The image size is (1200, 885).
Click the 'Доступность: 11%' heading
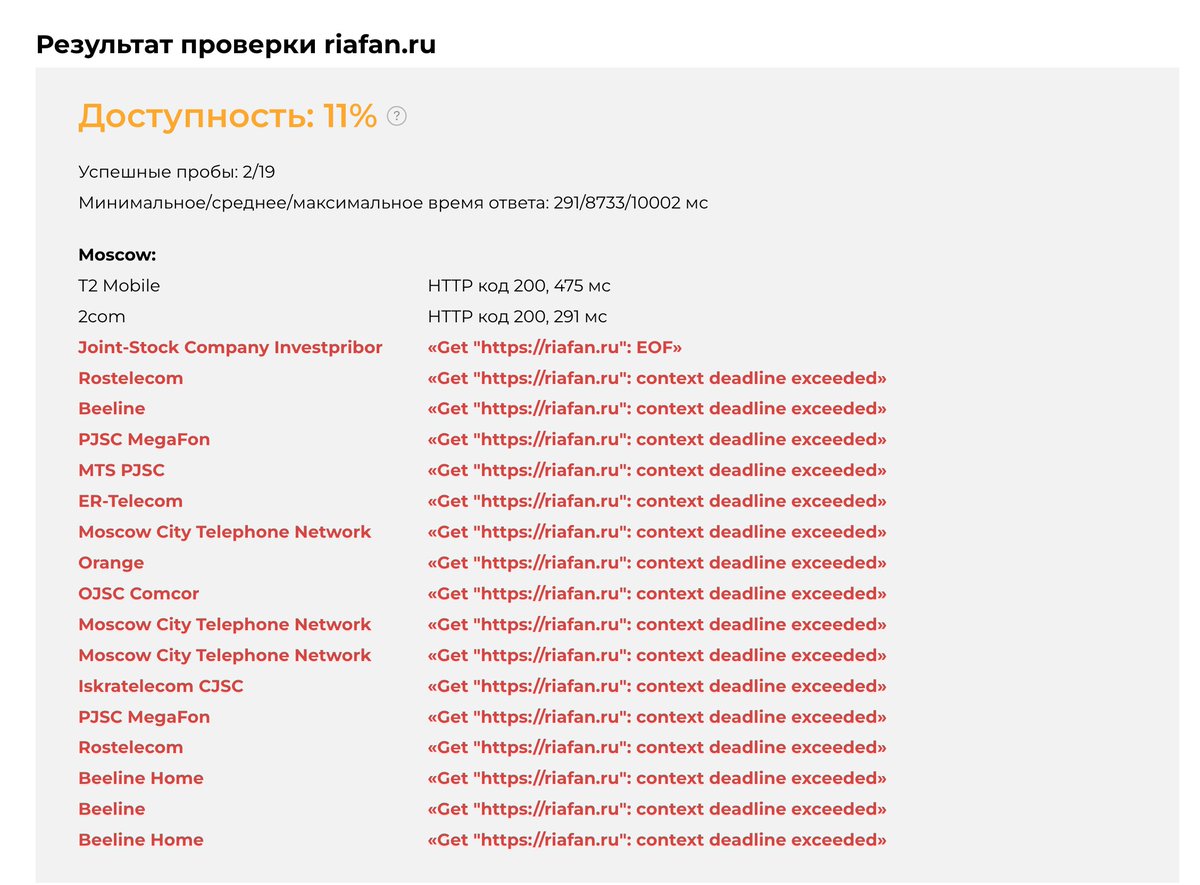(x=228, y=116)
